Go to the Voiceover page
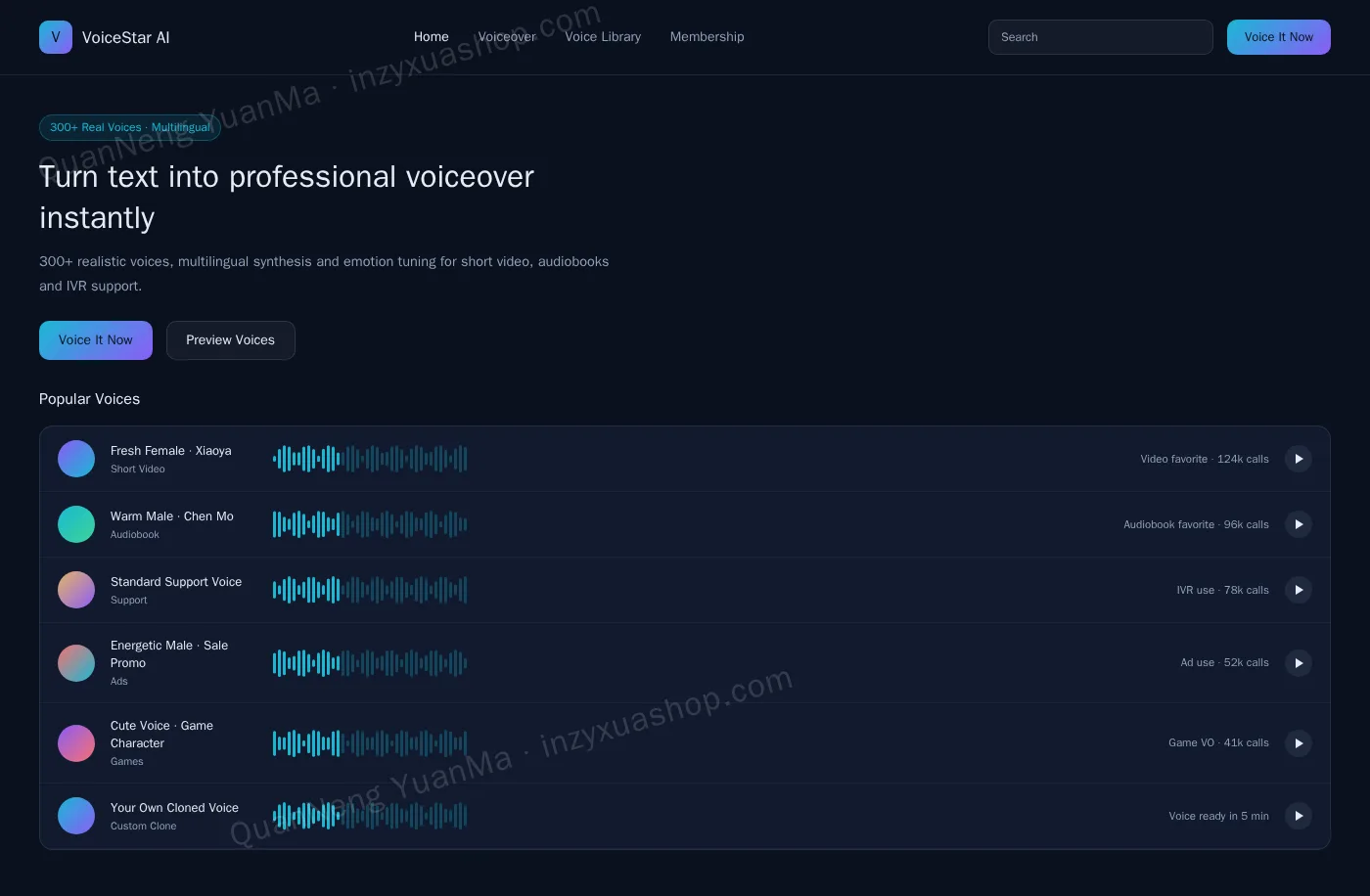1370x896 pixels. pos(507,37)
